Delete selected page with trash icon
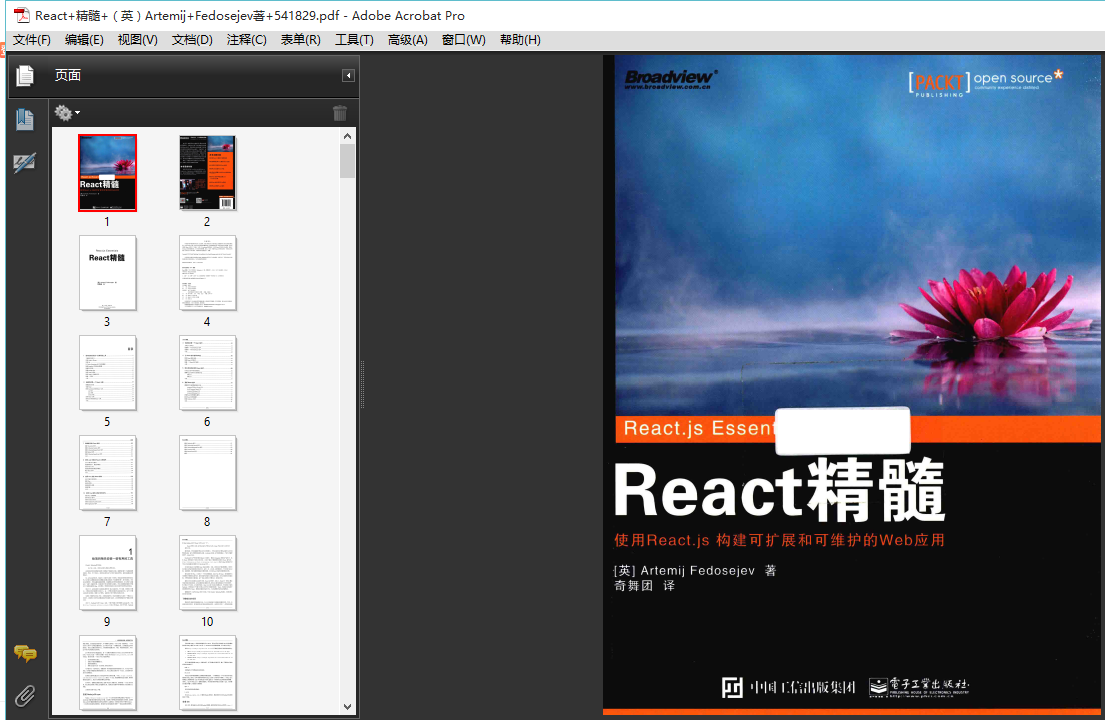The image size is (1105, 720). point(340,113)
